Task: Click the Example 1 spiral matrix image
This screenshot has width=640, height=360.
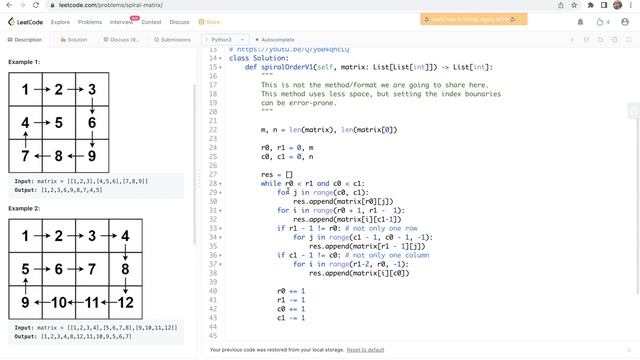Action: pos(59,122)
